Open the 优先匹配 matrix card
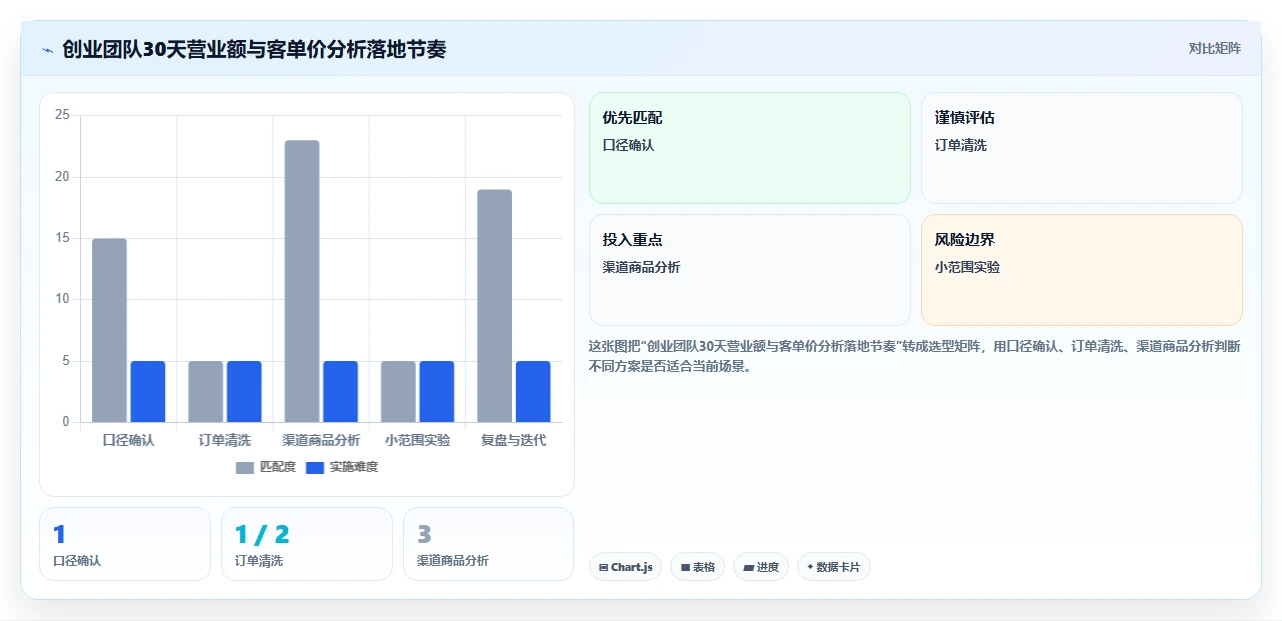Screen dimensions: 1282x621 (x=750, y=148)
